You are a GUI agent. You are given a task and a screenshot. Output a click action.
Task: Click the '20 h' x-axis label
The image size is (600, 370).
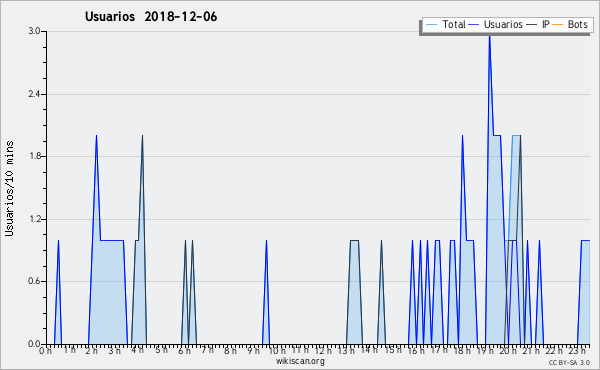509,351
